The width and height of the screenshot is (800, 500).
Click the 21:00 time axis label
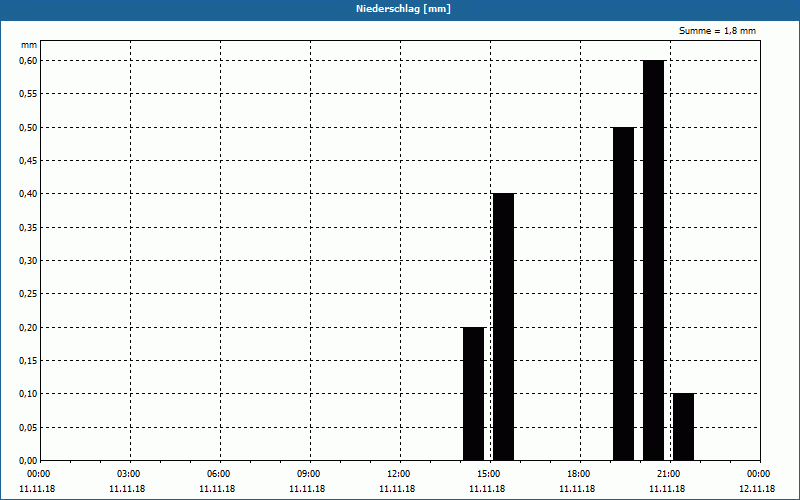pos(669,474)
